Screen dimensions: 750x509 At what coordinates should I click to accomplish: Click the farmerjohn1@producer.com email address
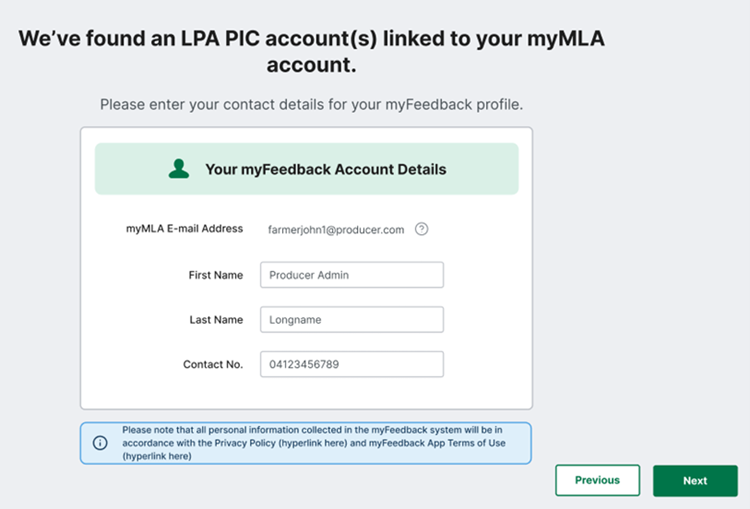pos(336,229)
